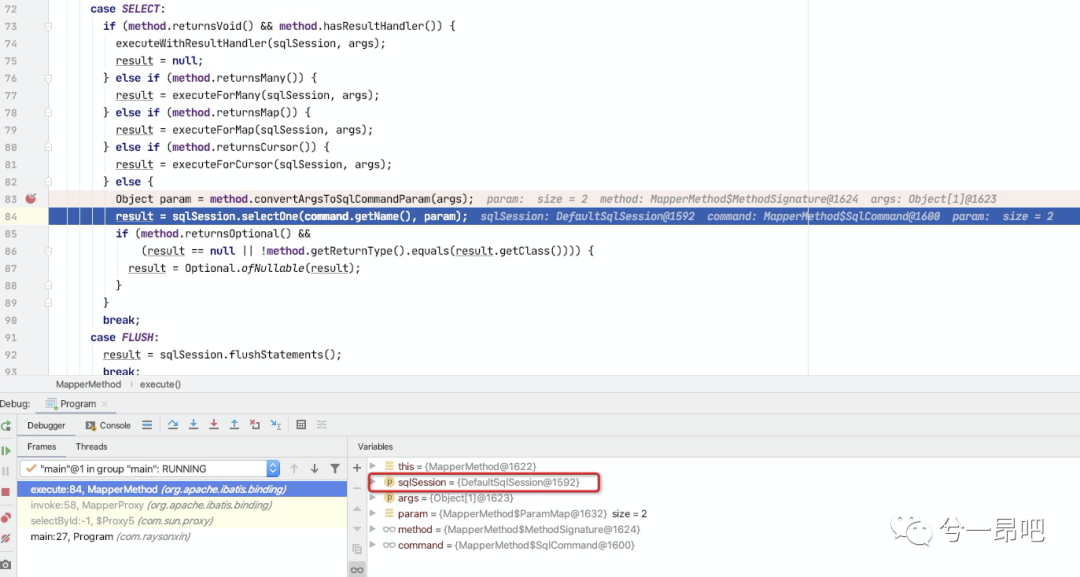This screenshot has width=1080, height=577.
Task: Run to cursor position
Action: click(x=276, y=425)
